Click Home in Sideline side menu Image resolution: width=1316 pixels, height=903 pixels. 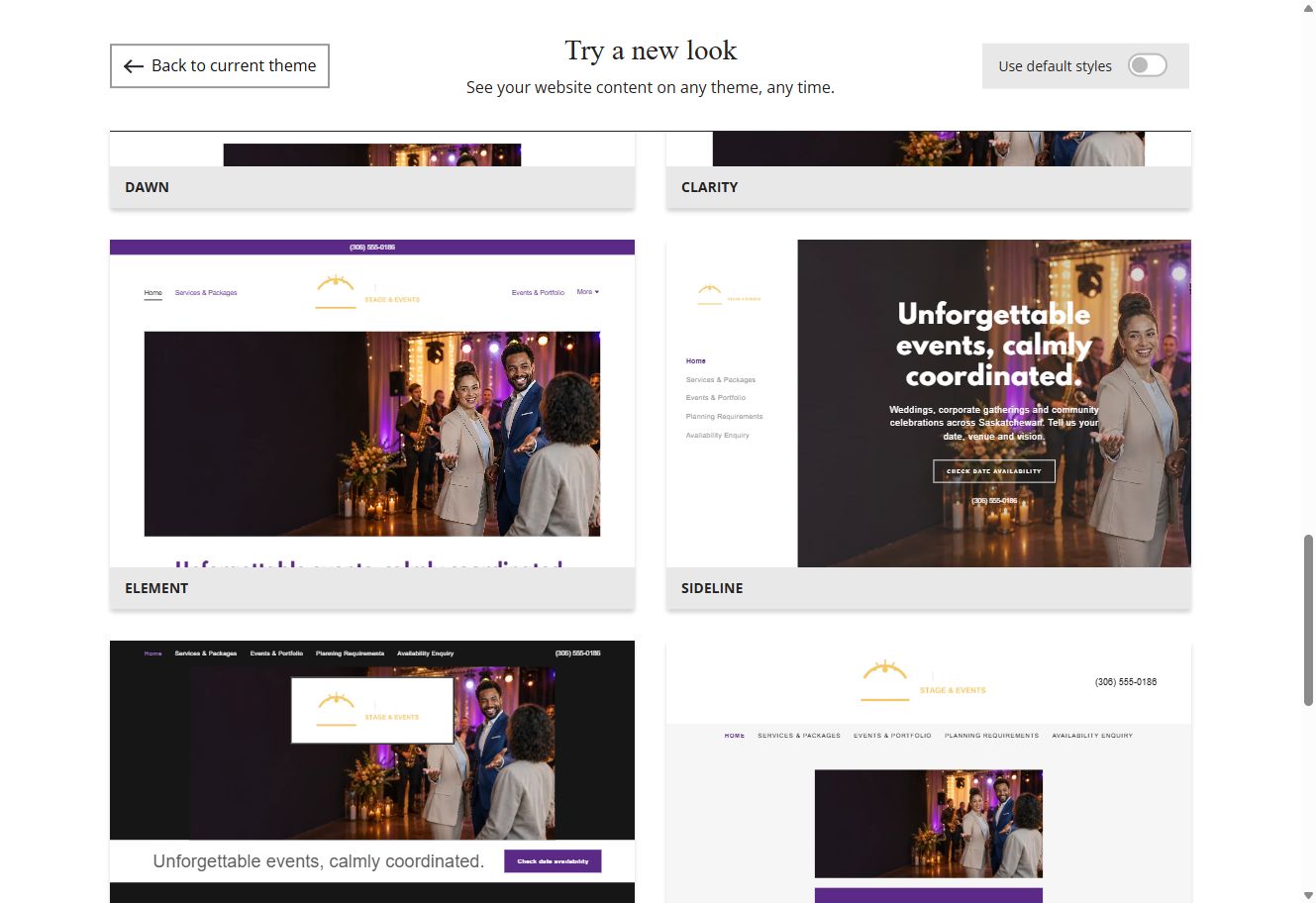tap(695, 361)
